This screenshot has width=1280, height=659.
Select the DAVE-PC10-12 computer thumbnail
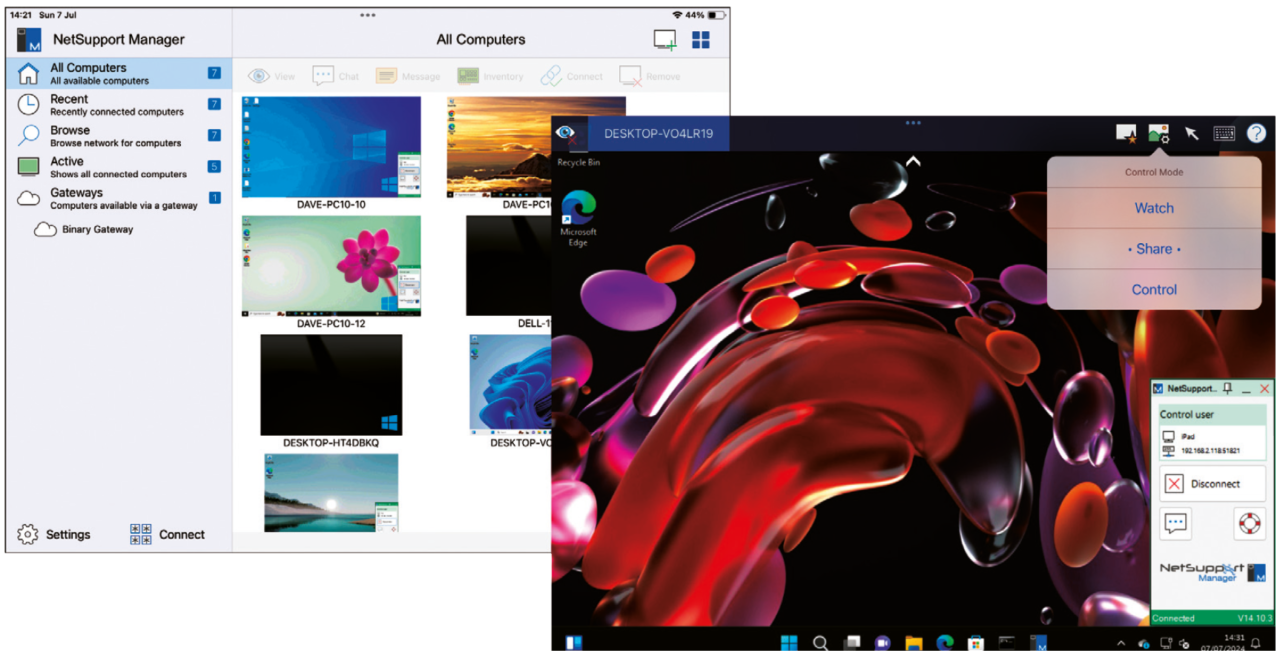click(331, 265)
